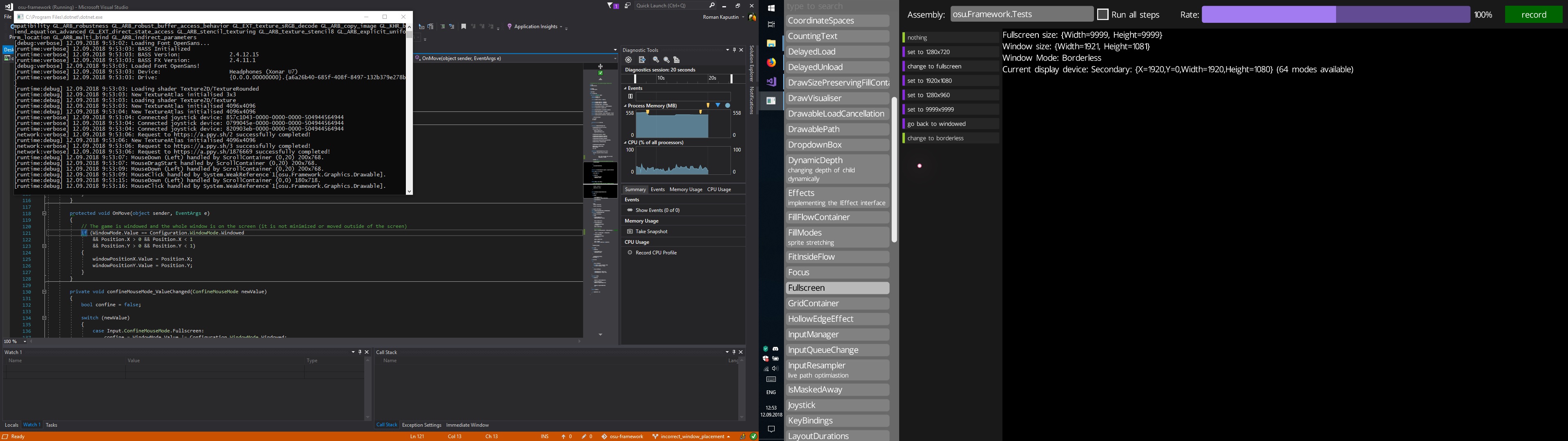Unpin the Diagnostic Tools panel
The width and height of the screenshot is (1568, 441).
click(735, 50)
